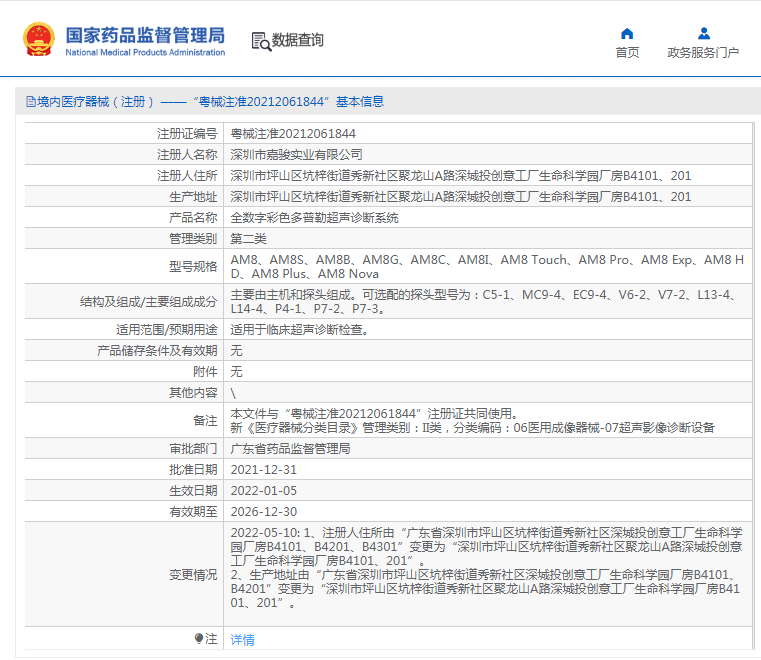Screen dimensions: 761x660
Task: Click the bullet icon beside 注
Action: coord(198,639)
